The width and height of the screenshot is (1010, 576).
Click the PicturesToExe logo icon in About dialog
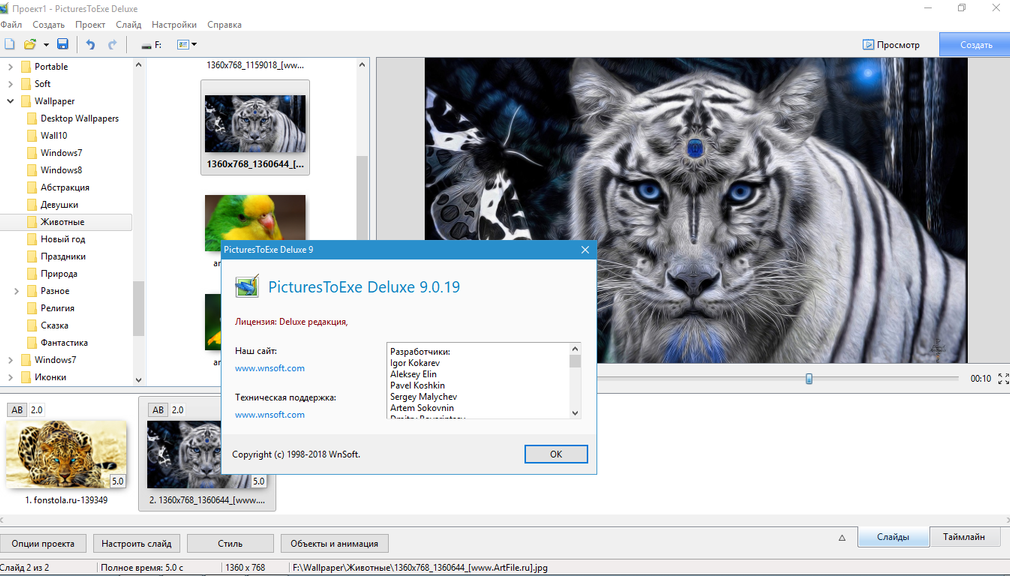pyautogui.click(x=247, y=287)
